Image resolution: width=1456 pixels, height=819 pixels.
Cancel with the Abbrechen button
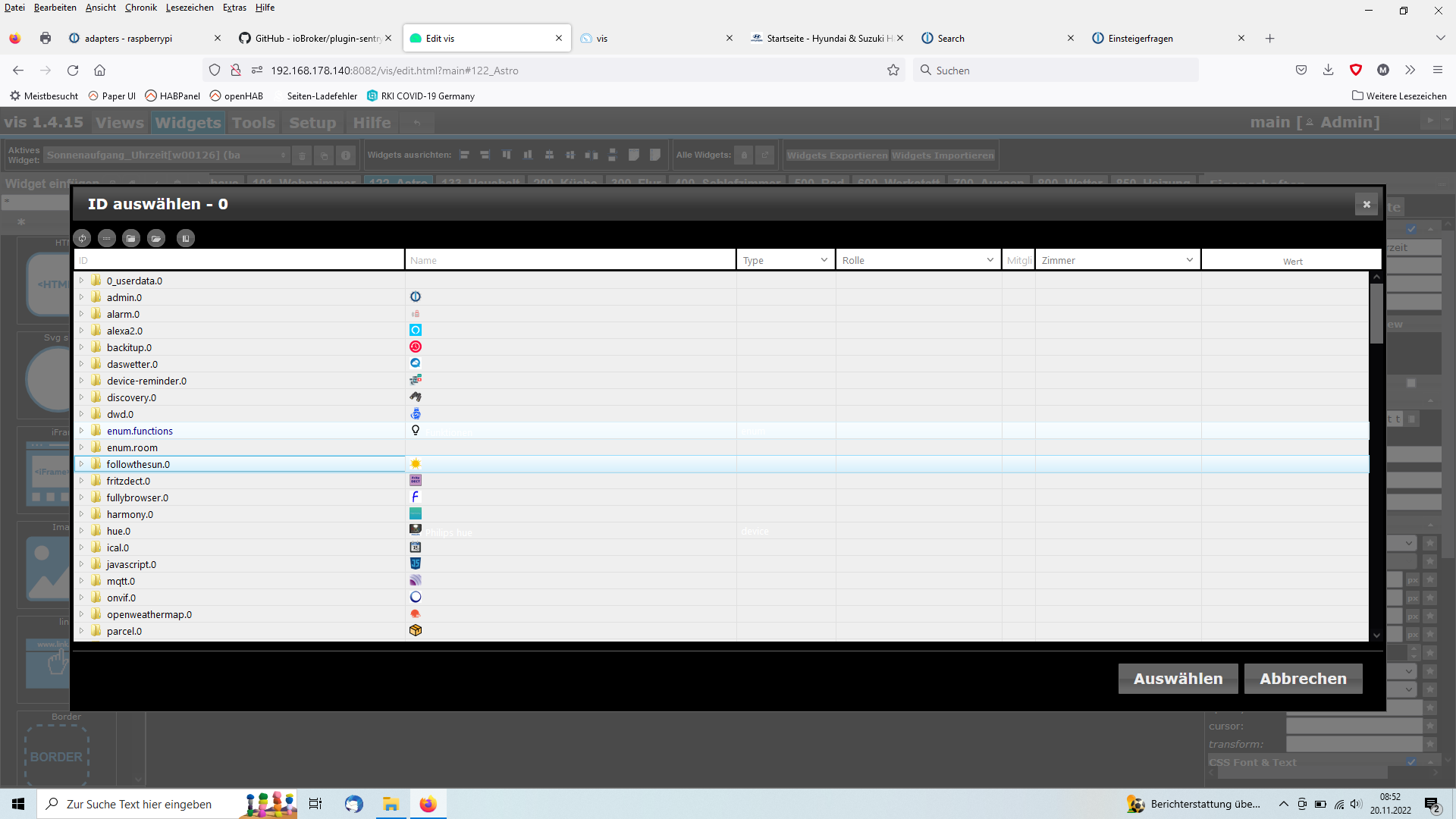(x=1303, y=679)
